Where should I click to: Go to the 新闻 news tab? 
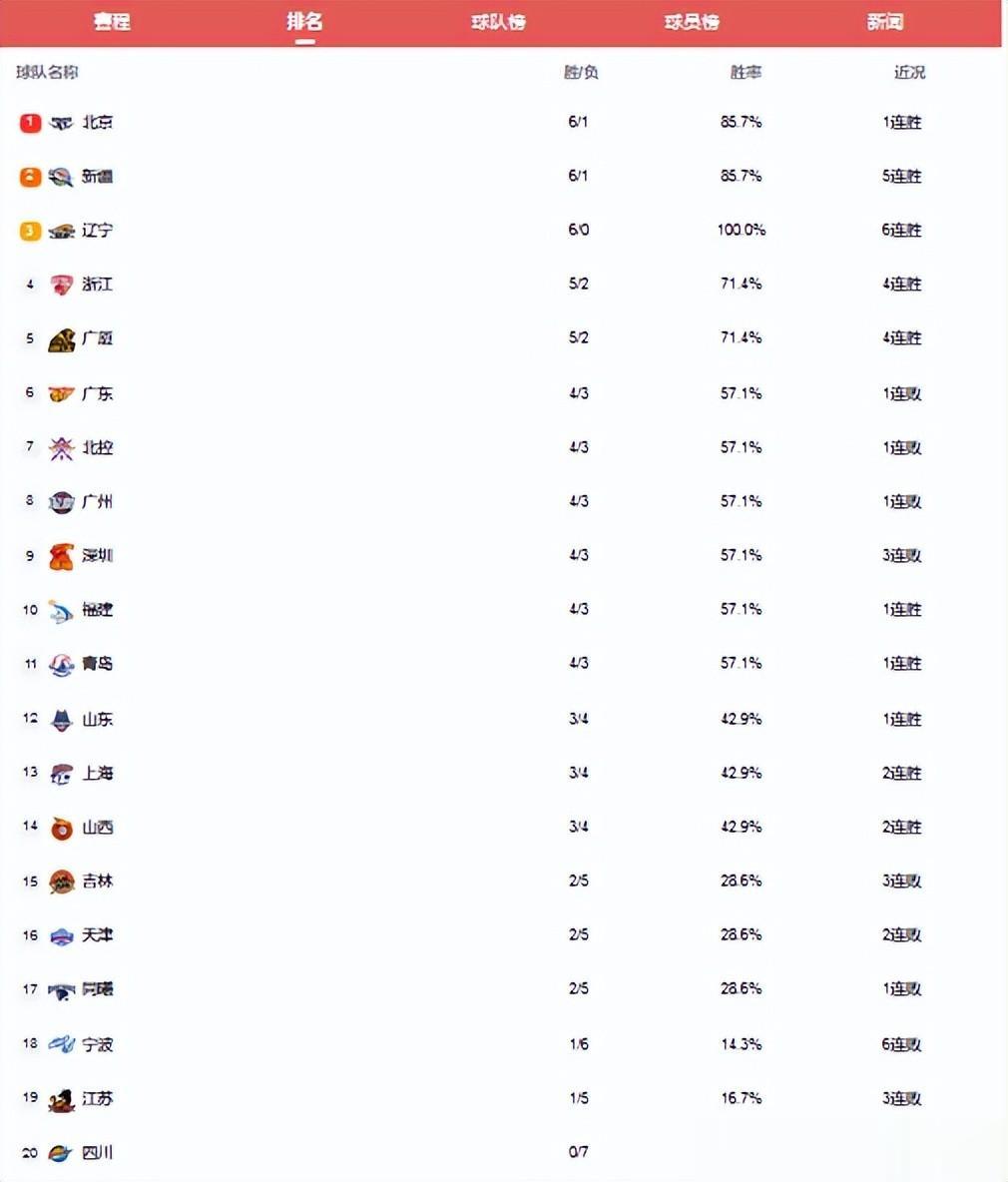tap(884, 22)
